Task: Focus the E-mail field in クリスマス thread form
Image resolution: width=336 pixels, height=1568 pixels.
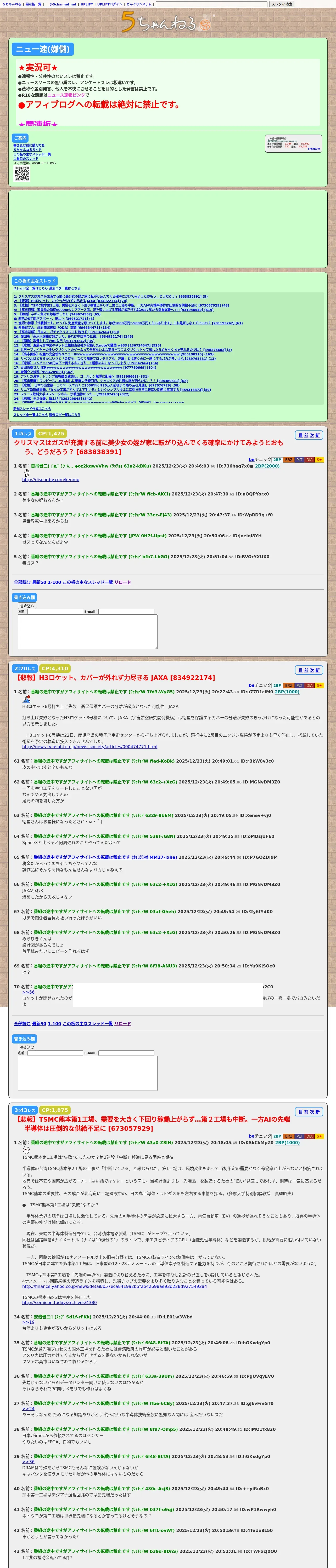Action: 126,612
